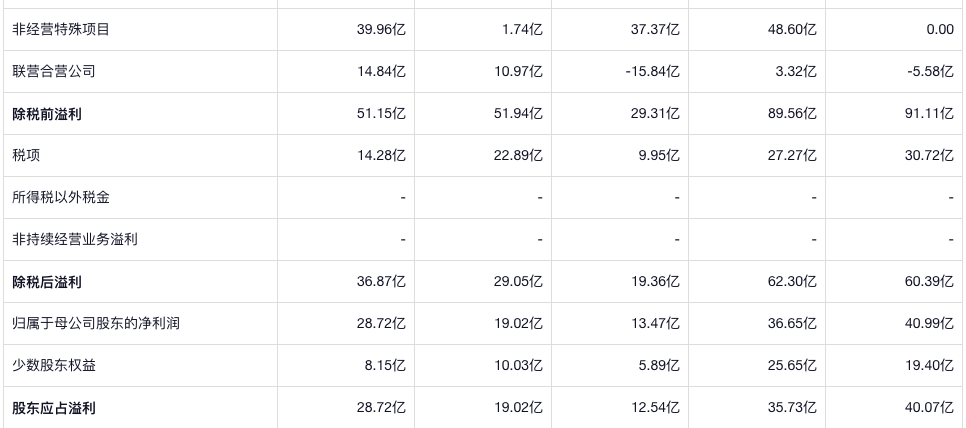Viewport: 966px width, 428px height.
Task: Select the 联营合营公司 row label
Action: 54,72
